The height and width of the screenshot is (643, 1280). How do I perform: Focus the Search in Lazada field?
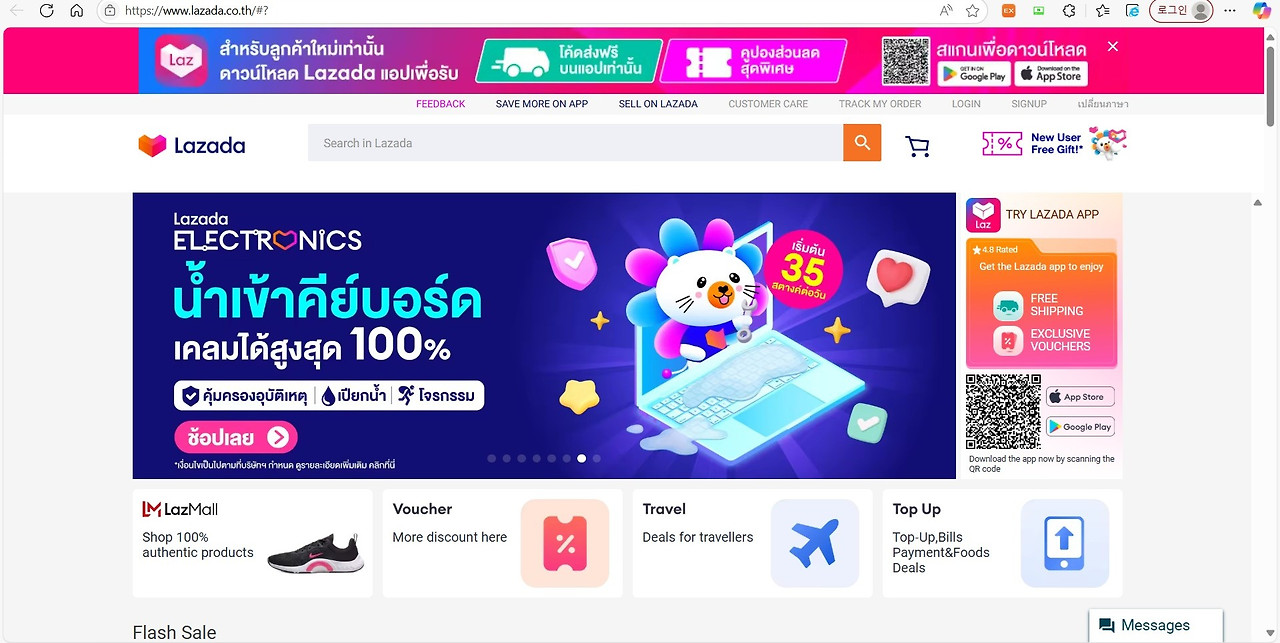[x=575, y=143]
